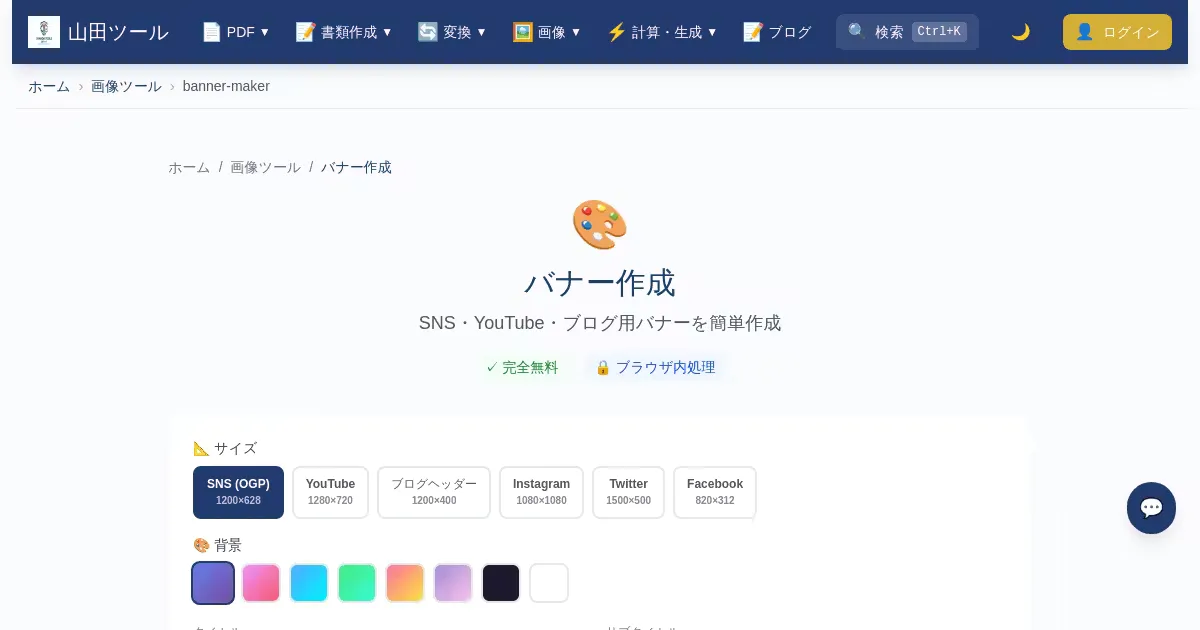Expand the PDF dropdown menu
1200x630 pixels.
pyautogui.click(x=236, y=32)
